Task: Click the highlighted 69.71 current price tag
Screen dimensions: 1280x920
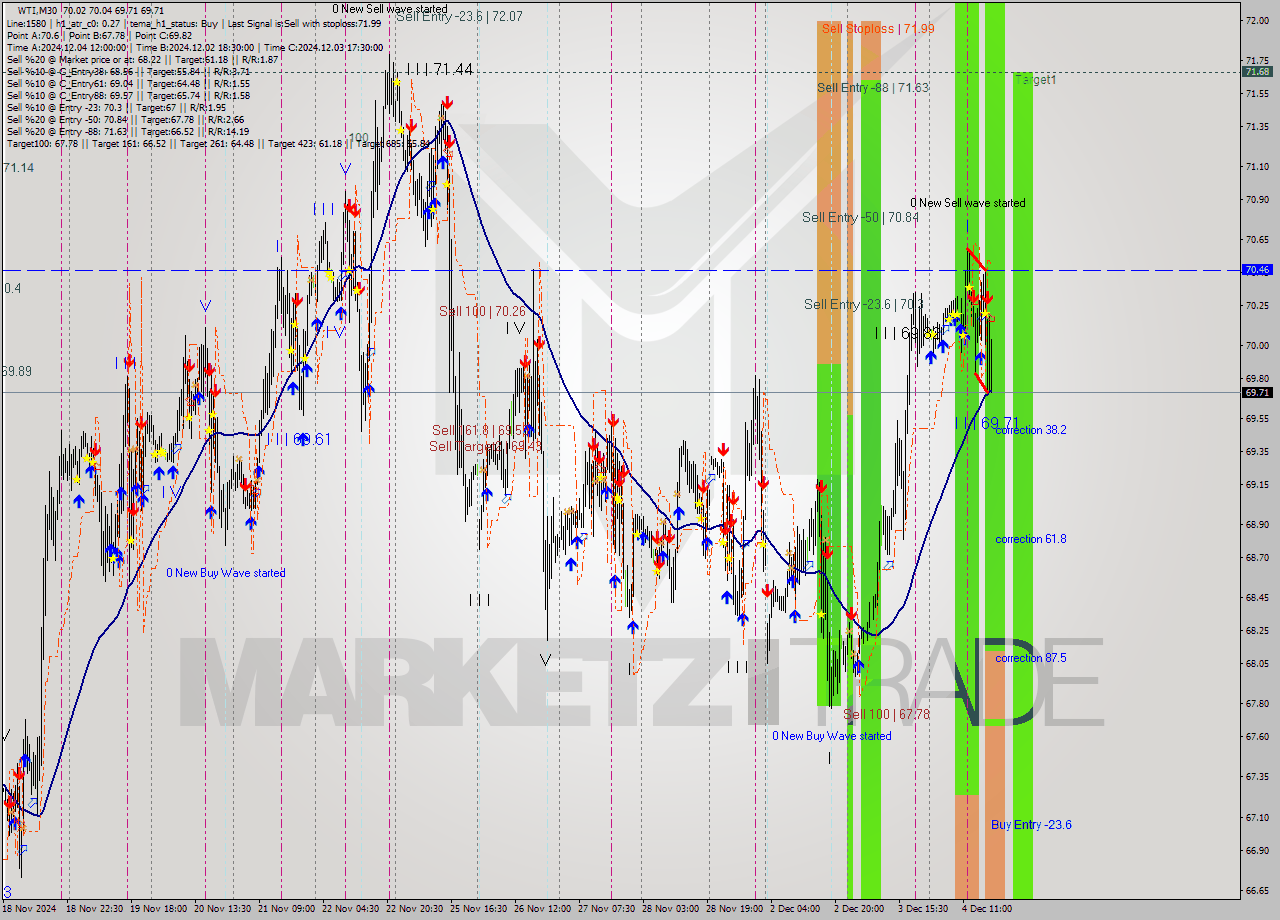Action: [1257, 393]
